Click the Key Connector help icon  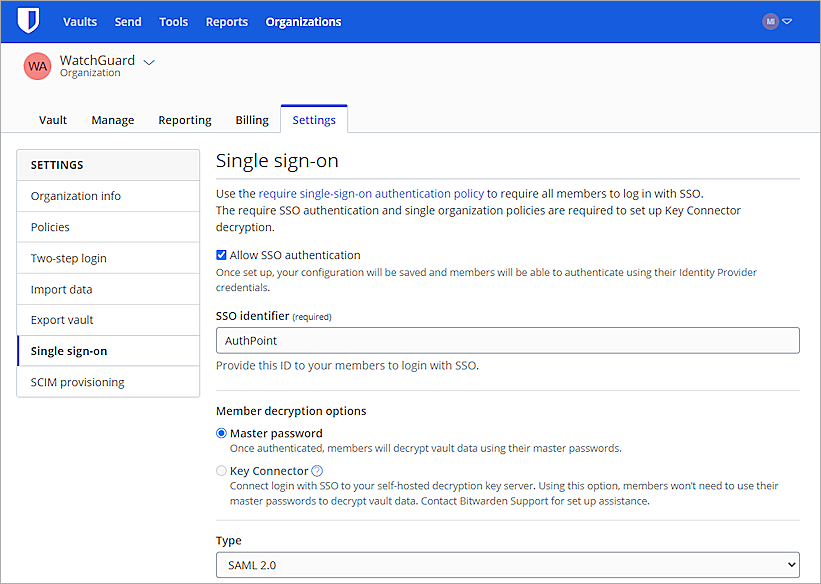click(317, 470)
